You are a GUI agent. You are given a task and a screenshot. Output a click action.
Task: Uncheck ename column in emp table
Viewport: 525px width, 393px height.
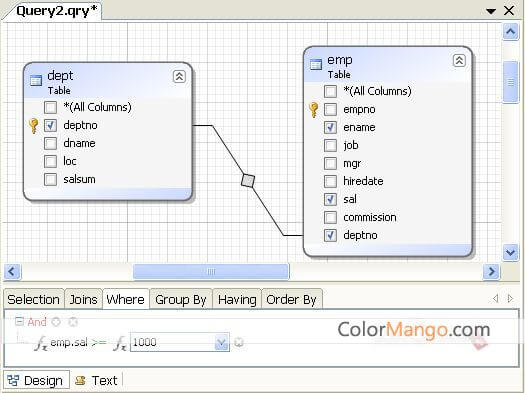point(330,127)
